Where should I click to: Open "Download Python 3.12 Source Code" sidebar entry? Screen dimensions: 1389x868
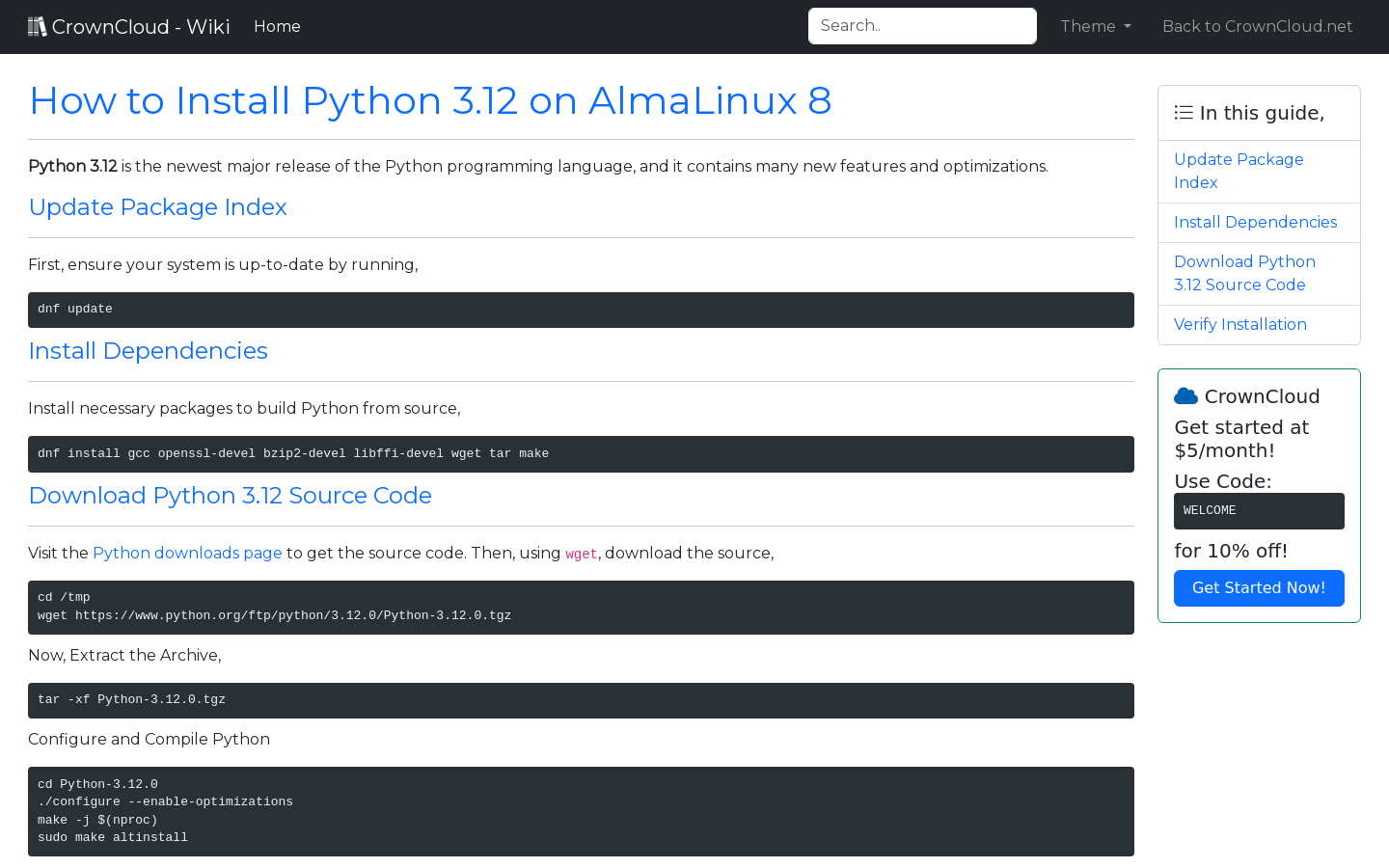tap(1244, 273)
